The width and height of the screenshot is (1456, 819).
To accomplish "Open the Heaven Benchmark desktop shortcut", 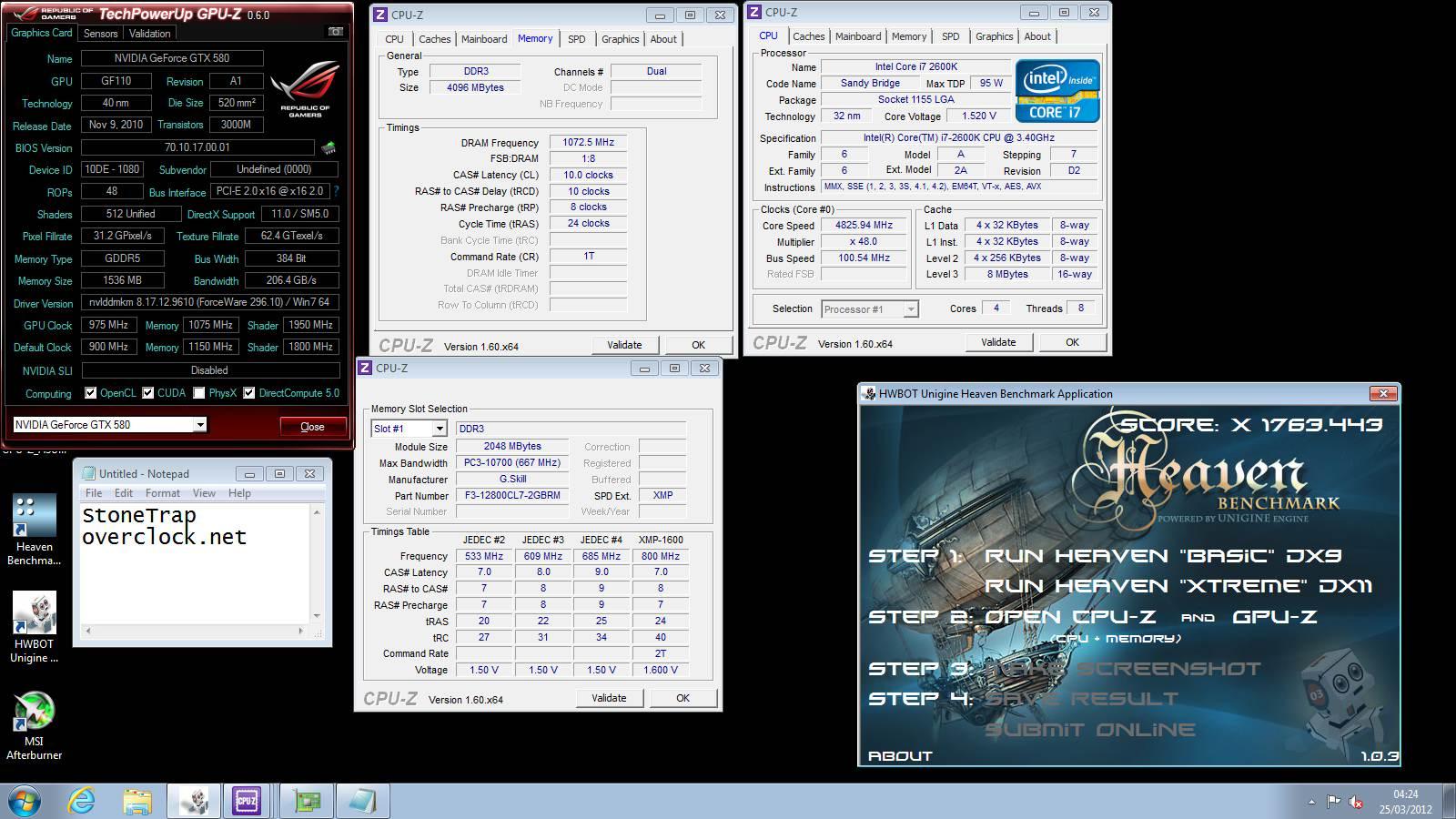I will pos(34,531).
